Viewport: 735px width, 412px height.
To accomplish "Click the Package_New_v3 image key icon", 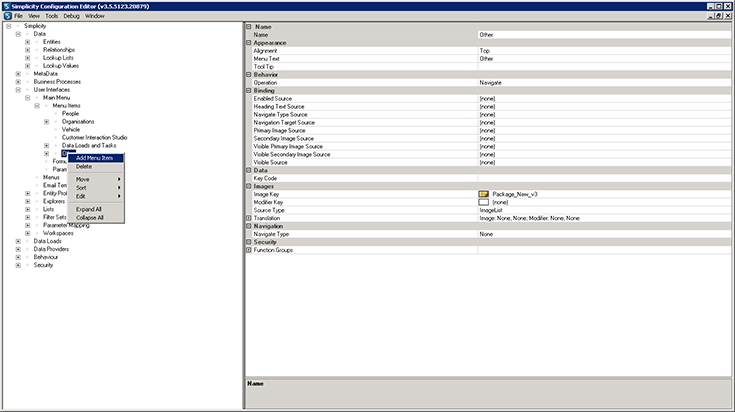I will coord(483,194).
